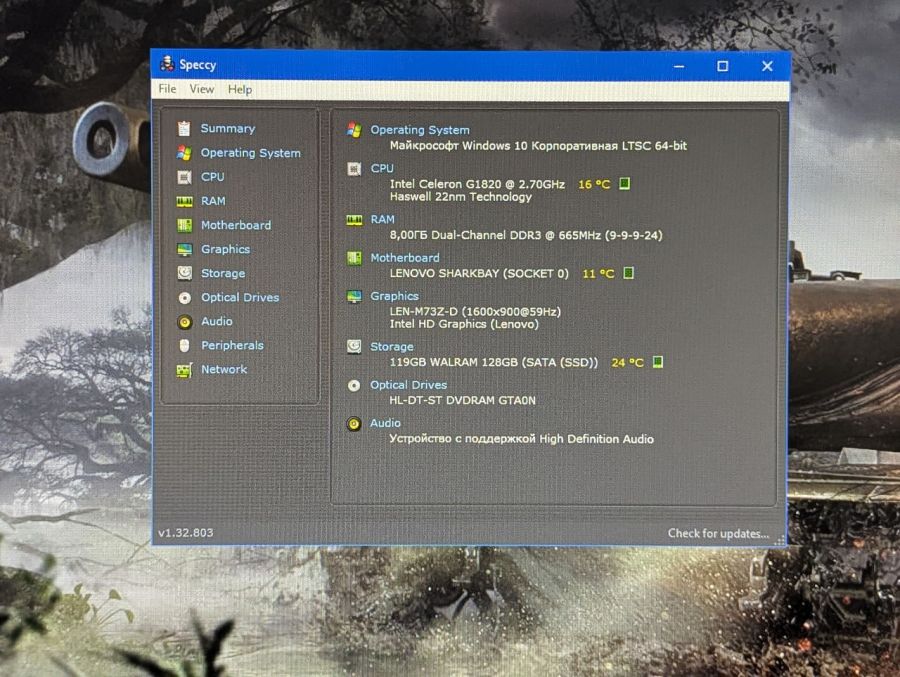Click the LEN-M73Z-D (1600x900@59Hz) monitor line

click(x=475, y=312)
